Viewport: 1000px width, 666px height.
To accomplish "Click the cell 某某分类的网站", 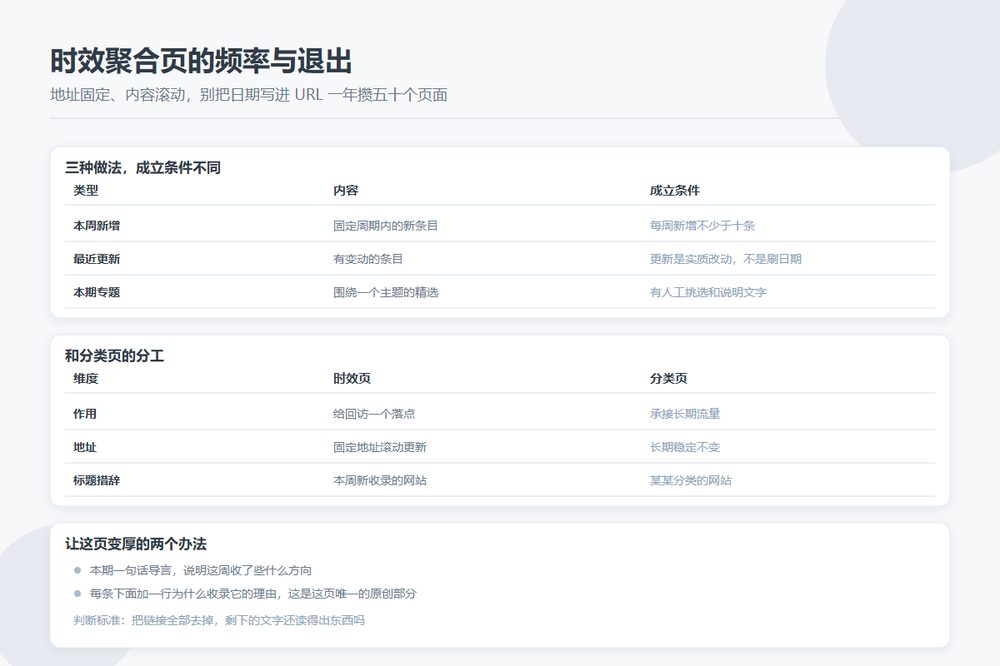I will click(691, 480).
